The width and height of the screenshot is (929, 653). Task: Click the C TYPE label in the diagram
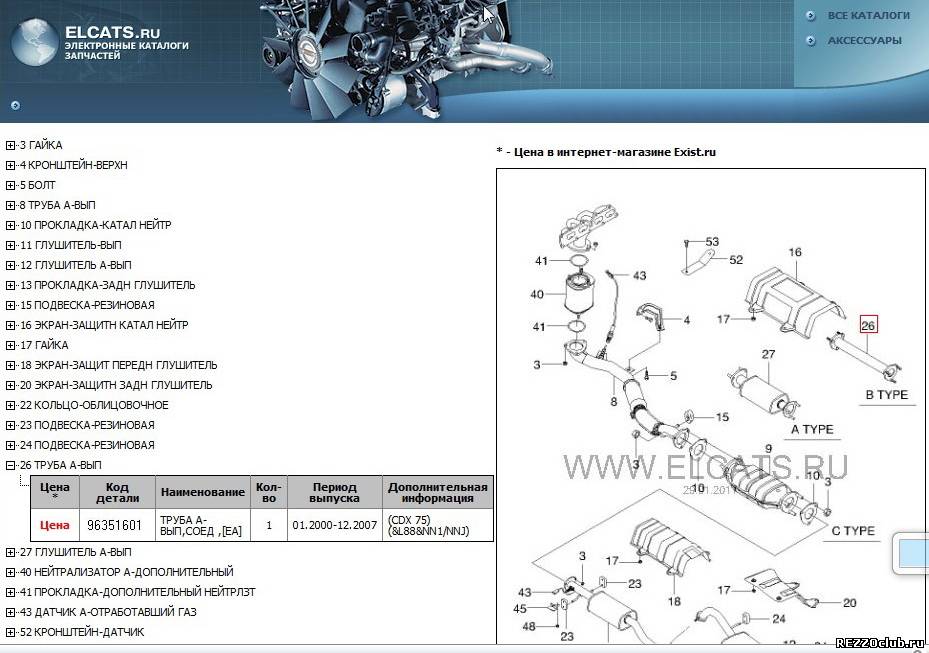coord(853,531)
